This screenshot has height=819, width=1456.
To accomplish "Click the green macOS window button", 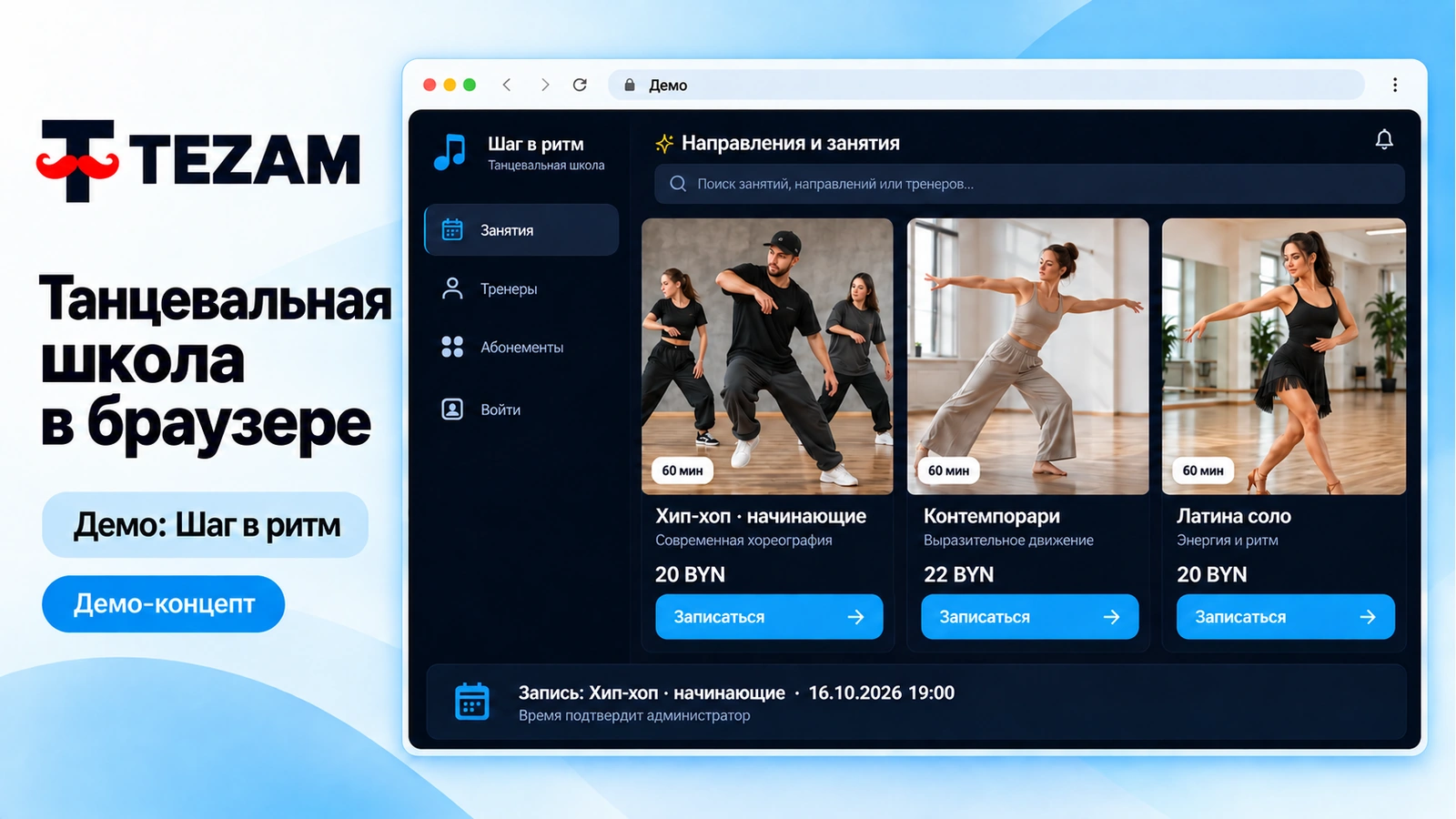I will click(x=470, y=85).
